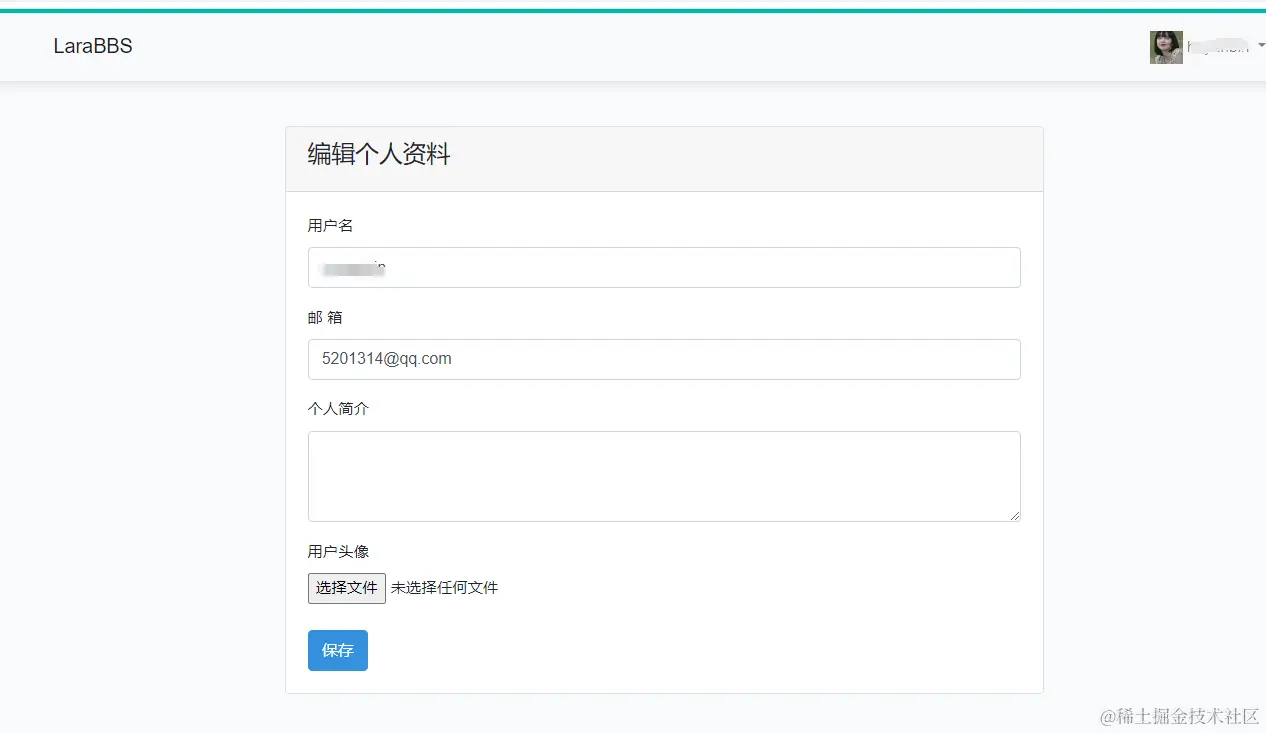
Task: Click the 保存 button
Action: (x=338, y=650)
